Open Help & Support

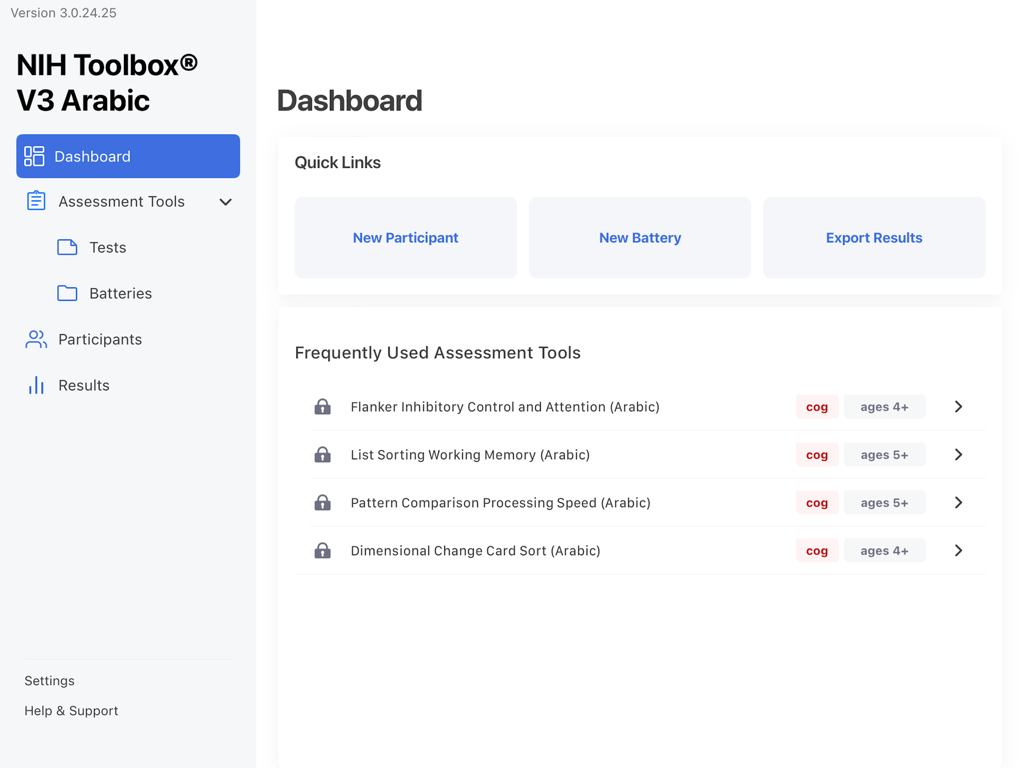click(x=71, y=710)
